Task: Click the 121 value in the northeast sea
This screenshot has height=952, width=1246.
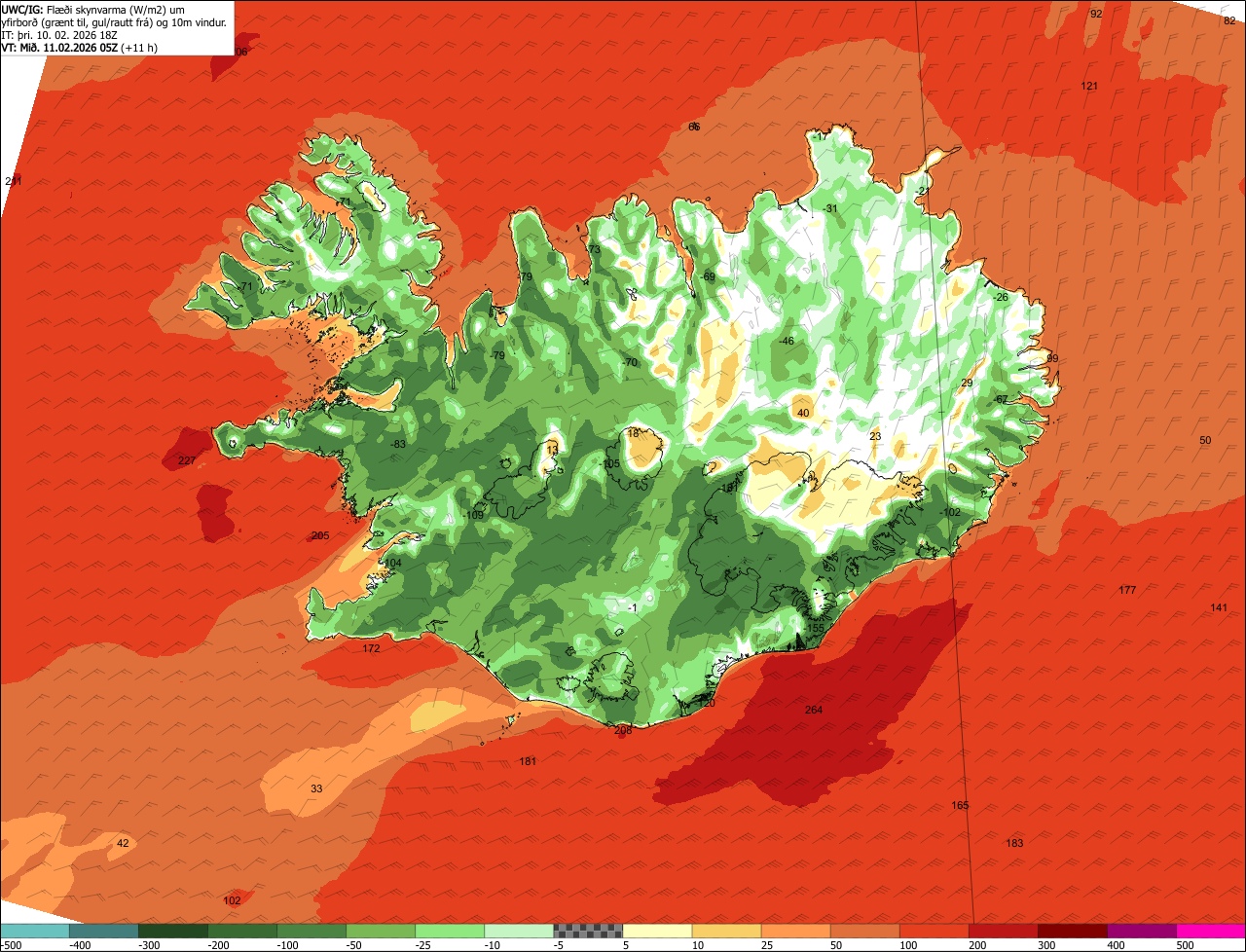Action: click(x=1089, y=87)
